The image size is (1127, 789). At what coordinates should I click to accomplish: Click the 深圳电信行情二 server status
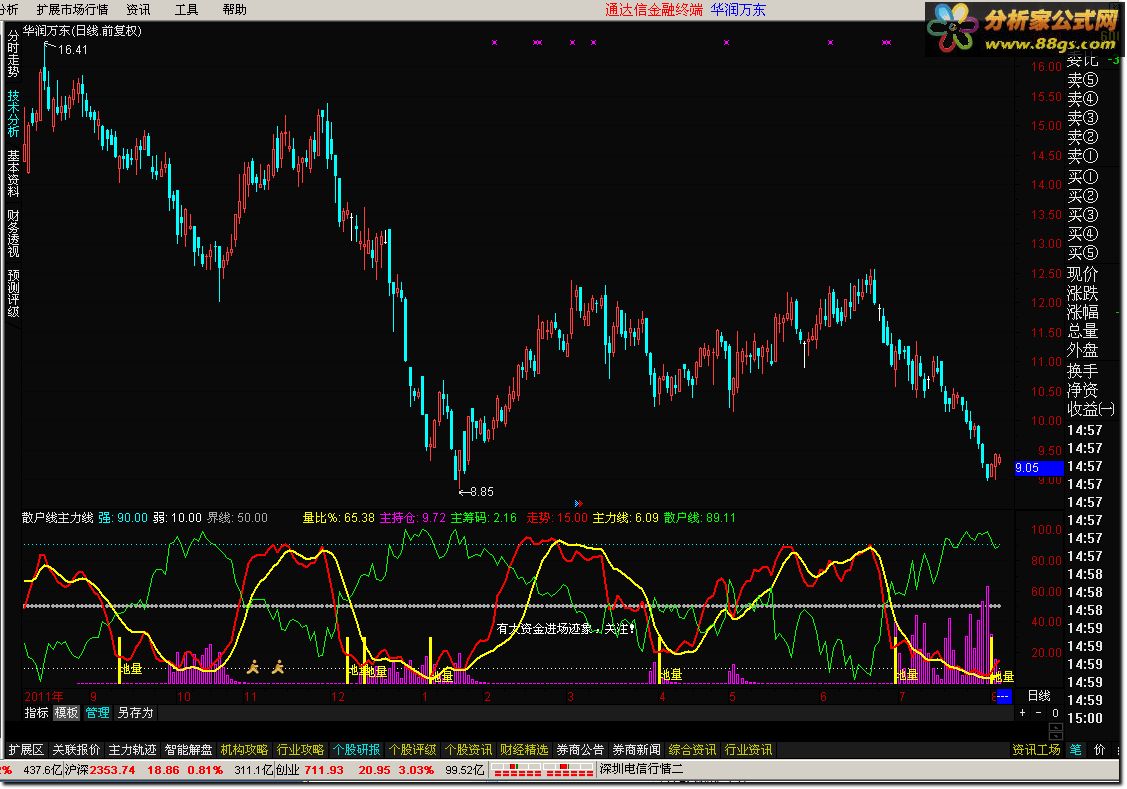[x=641, y=770]
